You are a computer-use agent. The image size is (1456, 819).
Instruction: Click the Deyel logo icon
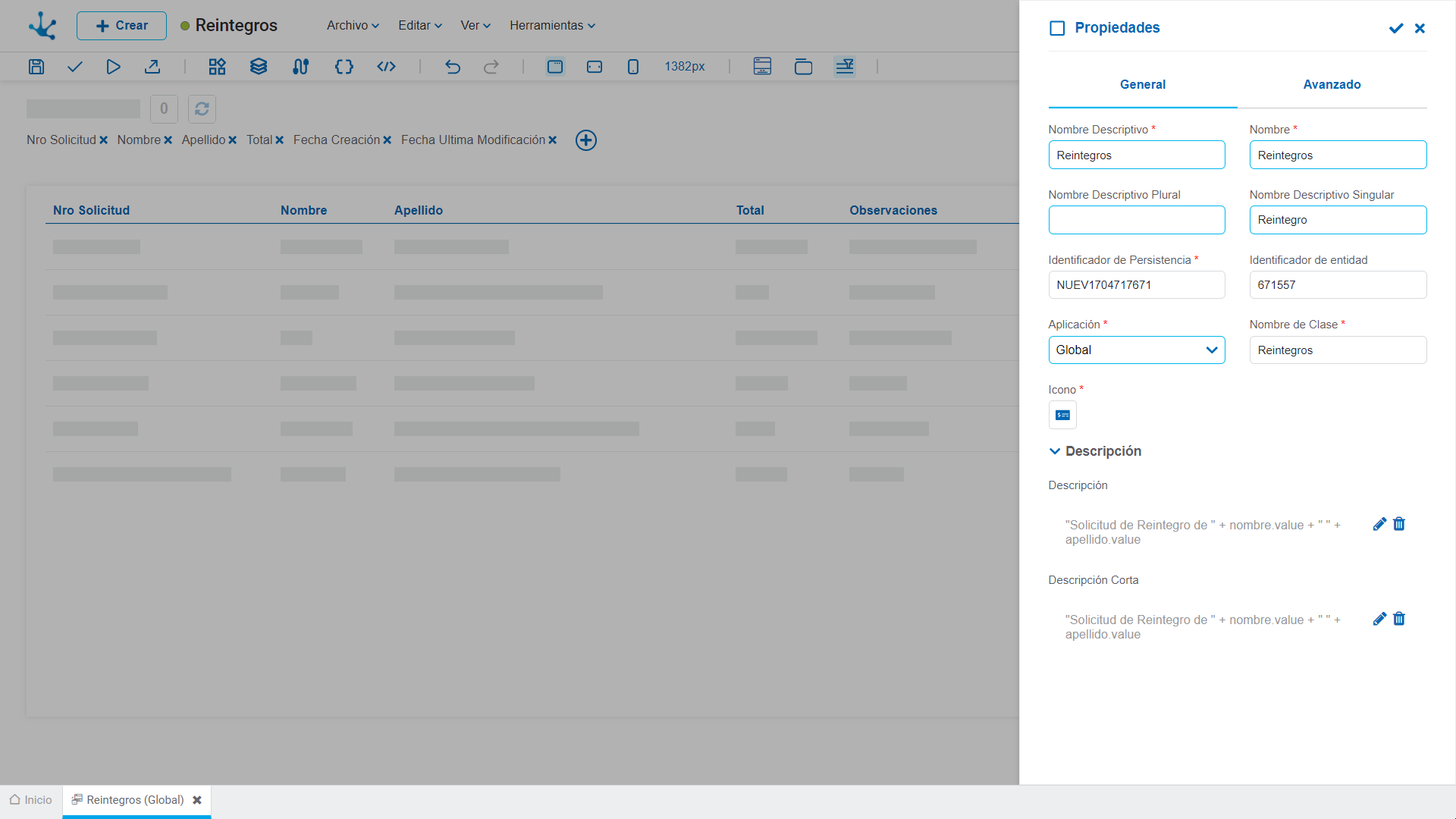[x=42, y=26]
